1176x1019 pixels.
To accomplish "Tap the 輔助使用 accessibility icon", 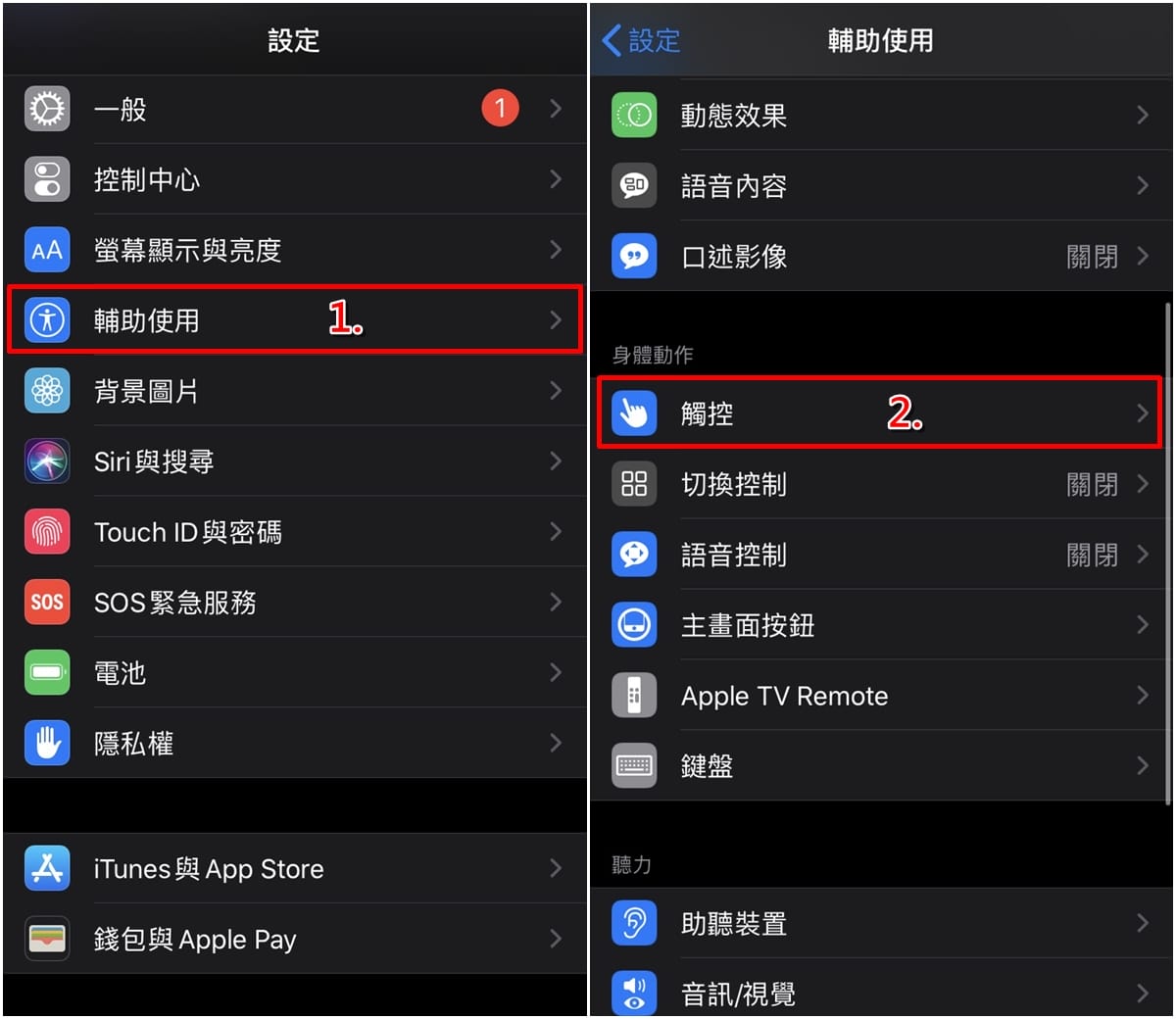I will tap(47, 320).
